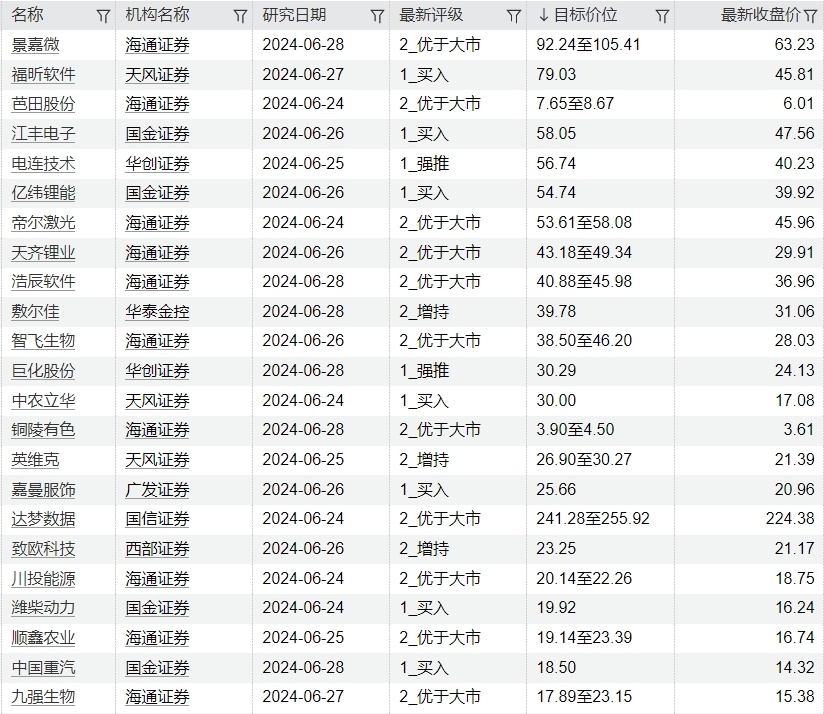Open stock link 景嘉微
Viewport: 824px width, 714px height.
point(36,45)
